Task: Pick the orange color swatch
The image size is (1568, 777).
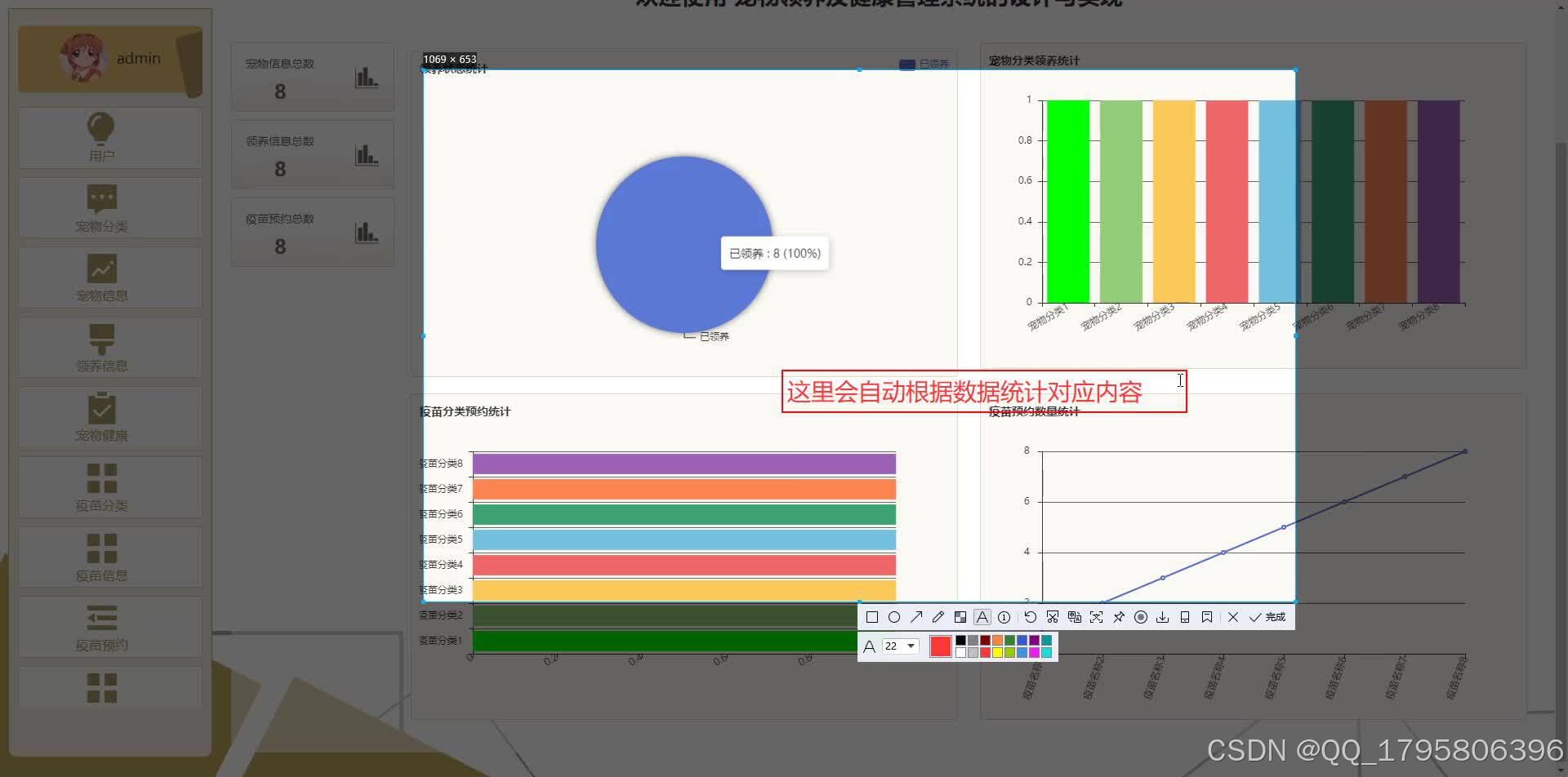Action: (997, 640)
